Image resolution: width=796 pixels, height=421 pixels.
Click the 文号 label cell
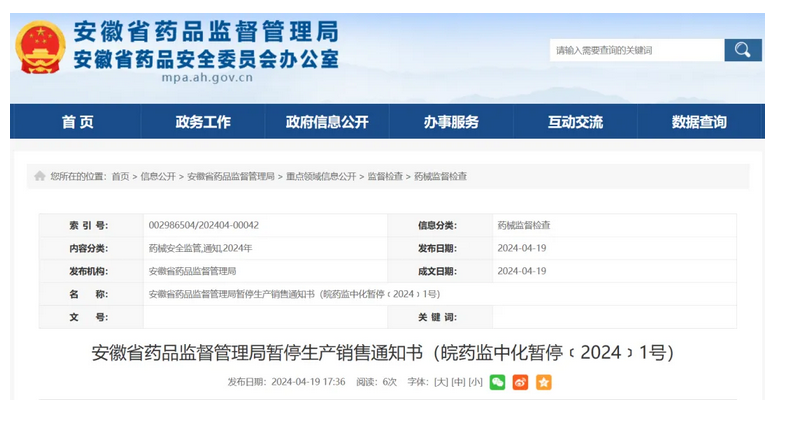91,317
